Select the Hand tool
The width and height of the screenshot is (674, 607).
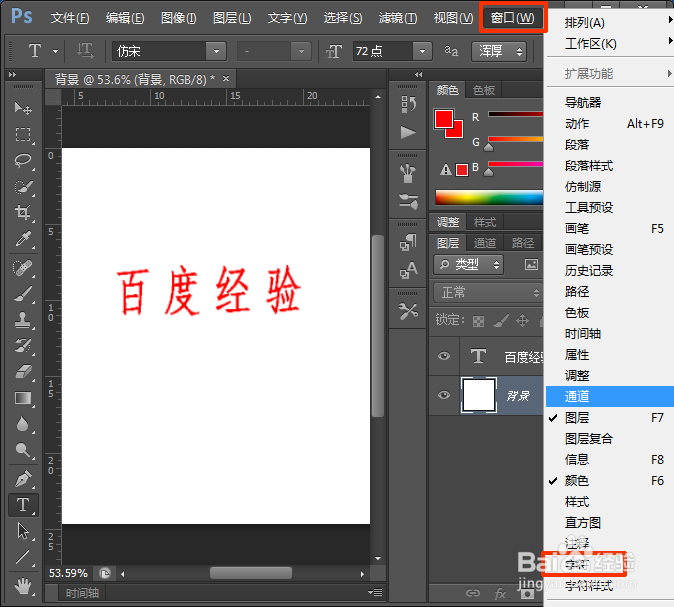[23, 586]
